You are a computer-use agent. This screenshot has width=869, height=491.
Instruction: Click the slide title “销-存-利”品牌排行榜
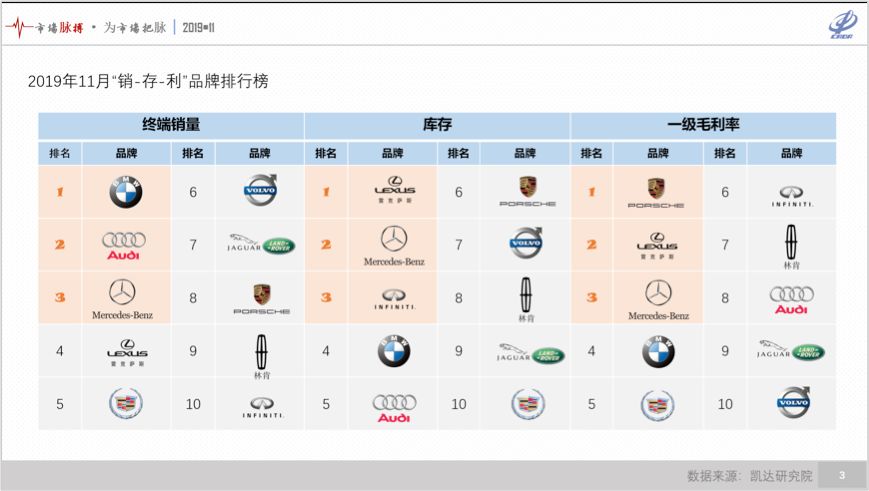point(148,81)
